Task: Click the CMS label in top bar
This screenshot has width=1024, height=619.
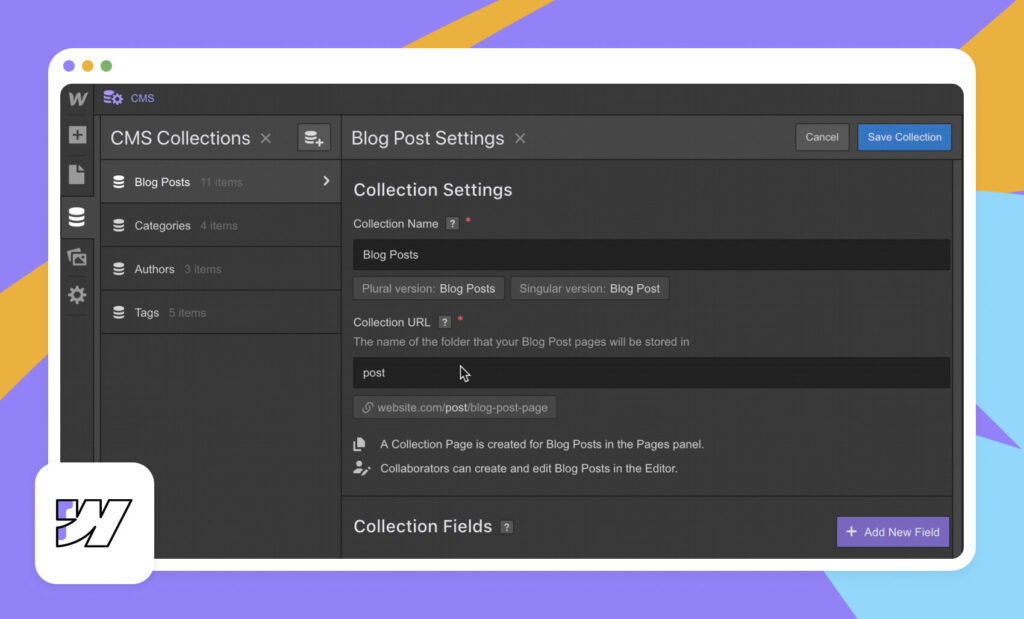Action: (142, 98)
